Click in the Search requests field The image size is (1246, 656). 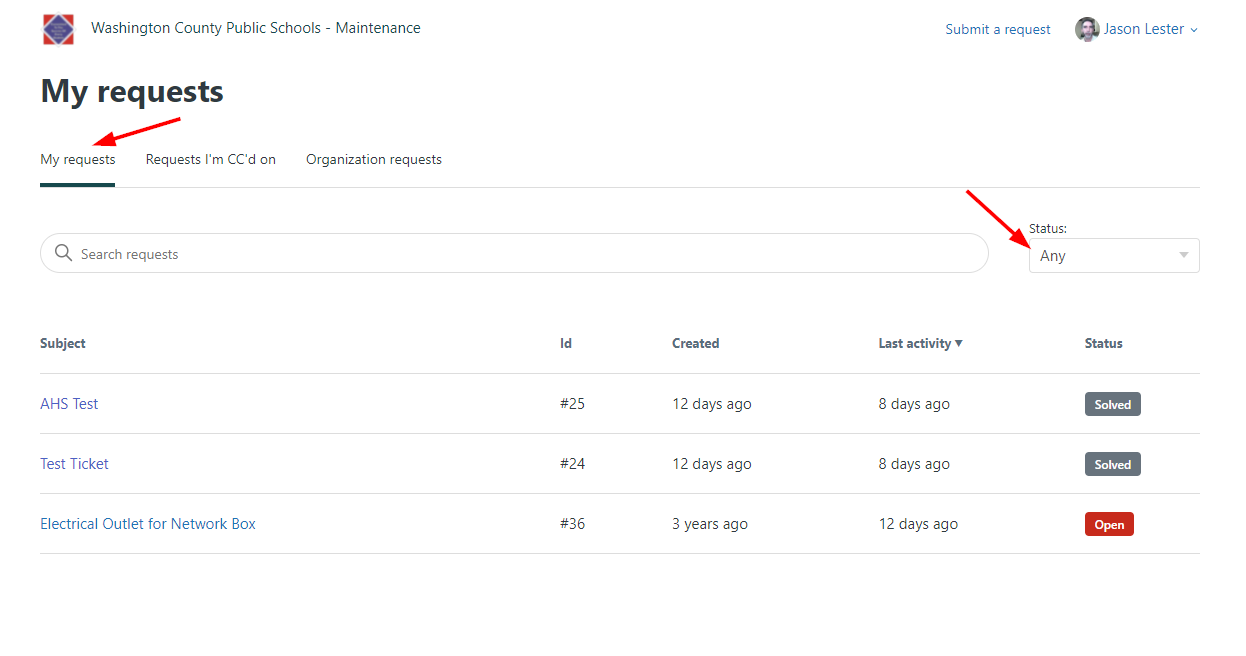tap(514, 253)
